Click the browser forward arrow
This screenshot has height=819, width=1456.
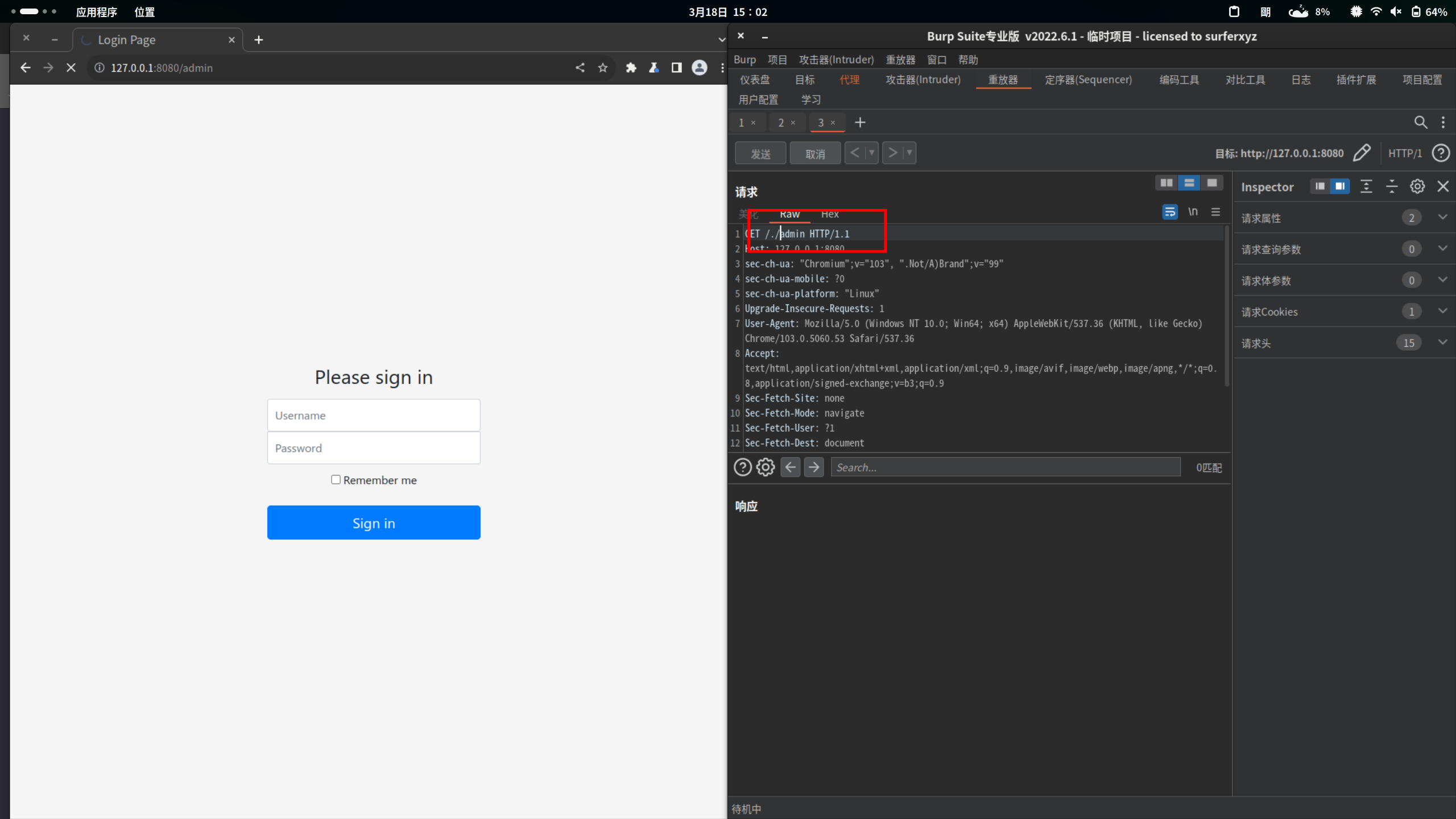(x=48, y=68)
